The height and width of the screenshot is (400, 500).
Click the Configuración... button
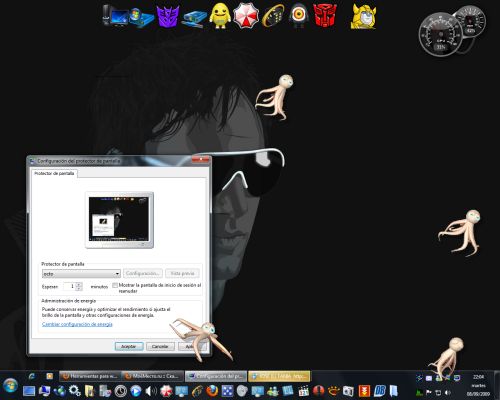143,273
